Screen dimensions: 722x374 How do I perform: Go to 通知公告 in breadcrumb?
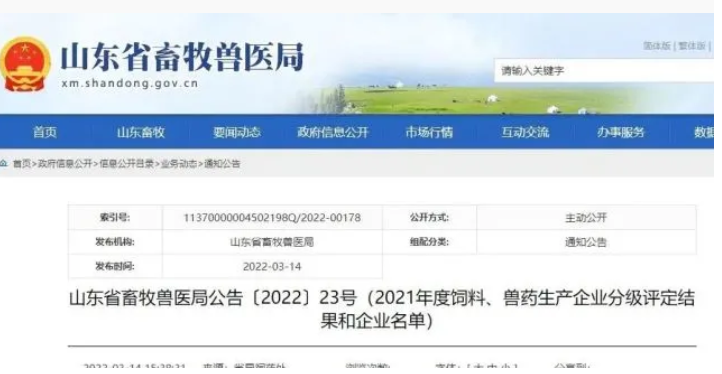tap(222, 164)
